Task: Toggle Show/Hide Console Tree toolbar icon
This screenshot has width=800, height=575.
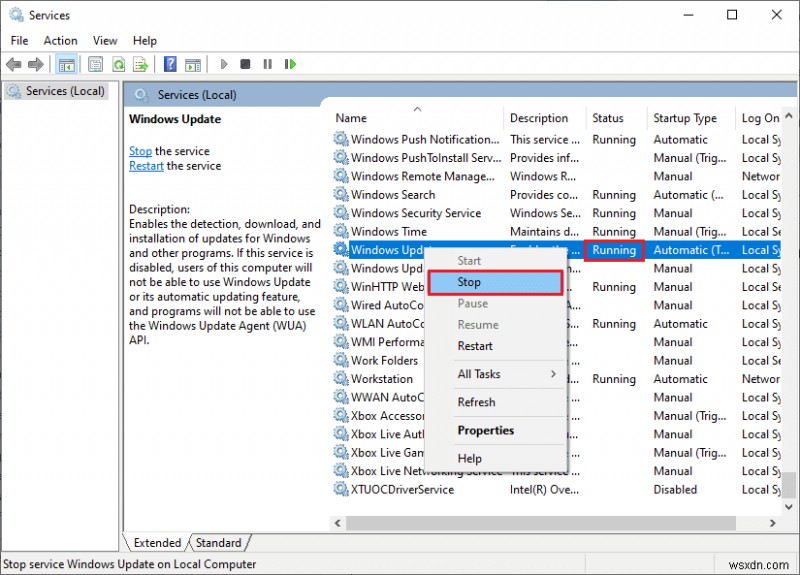Action: coord(66,64)
